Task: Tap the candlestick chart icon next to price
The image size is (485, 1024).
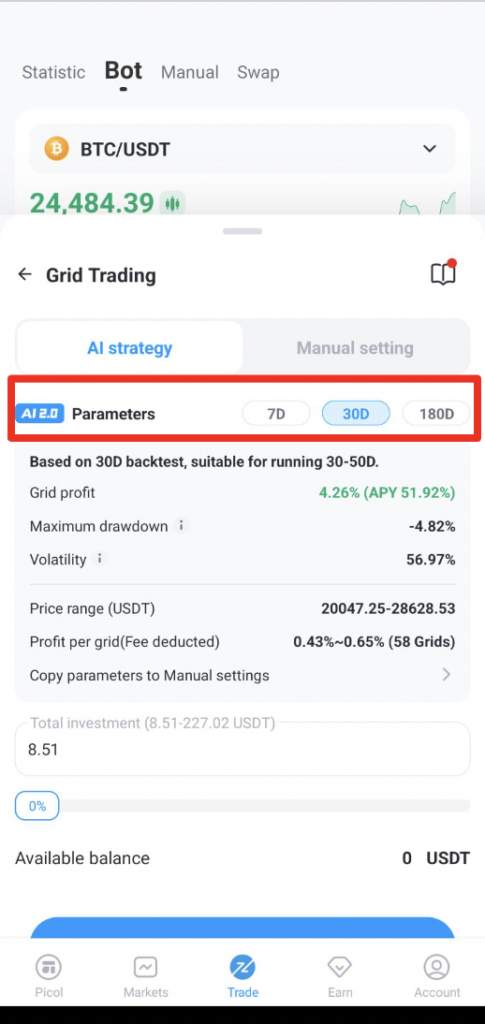Action: [x=172, y=204]
